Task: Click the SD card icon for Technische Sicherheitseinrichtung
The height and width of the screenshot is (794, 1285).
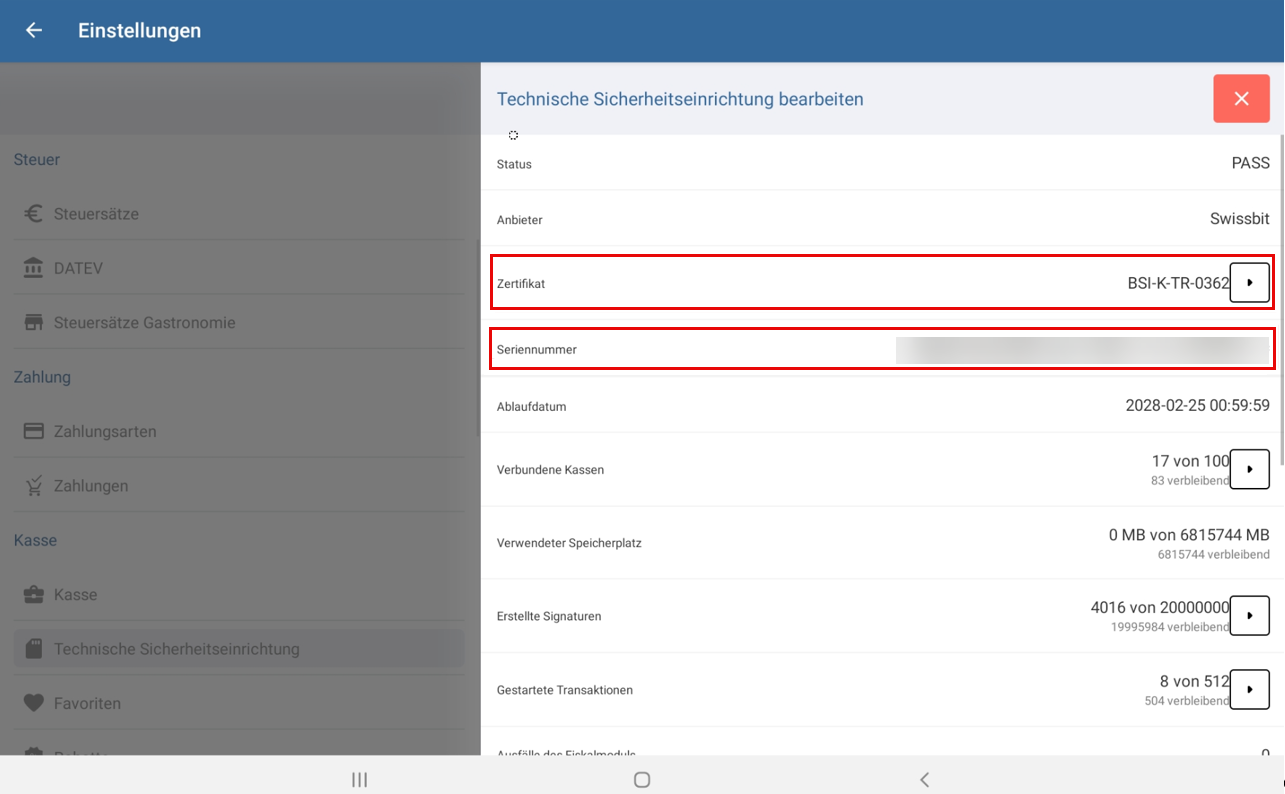Action: coord(33,649)
